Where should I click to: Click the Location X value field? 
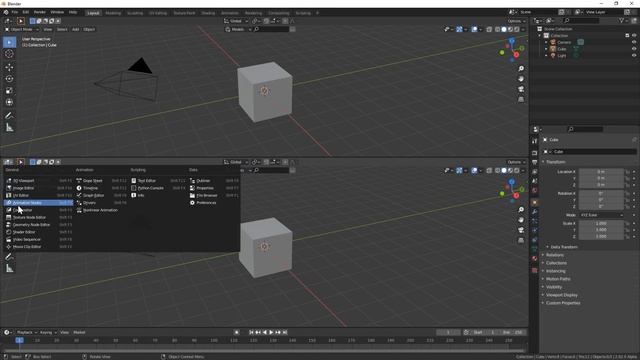(601, 172)
